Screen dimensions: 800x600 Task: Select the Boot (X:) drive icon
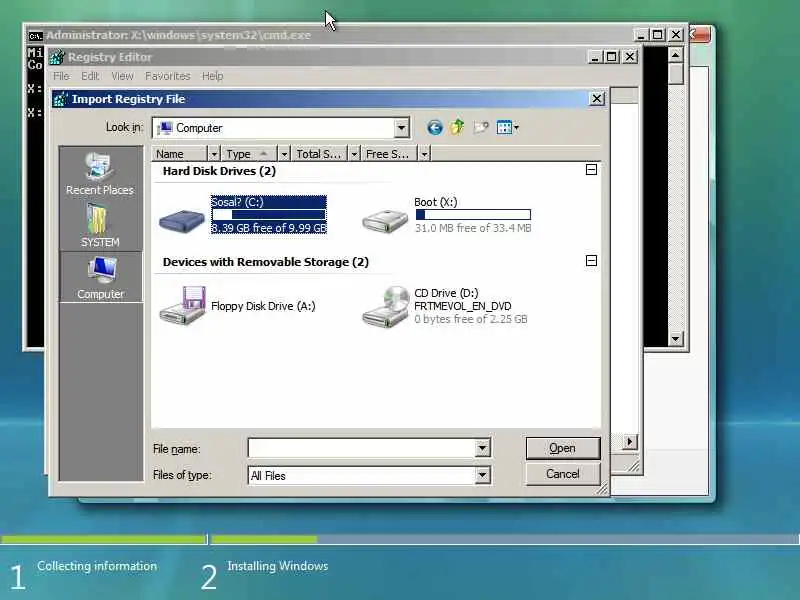(x=385, y=220)
